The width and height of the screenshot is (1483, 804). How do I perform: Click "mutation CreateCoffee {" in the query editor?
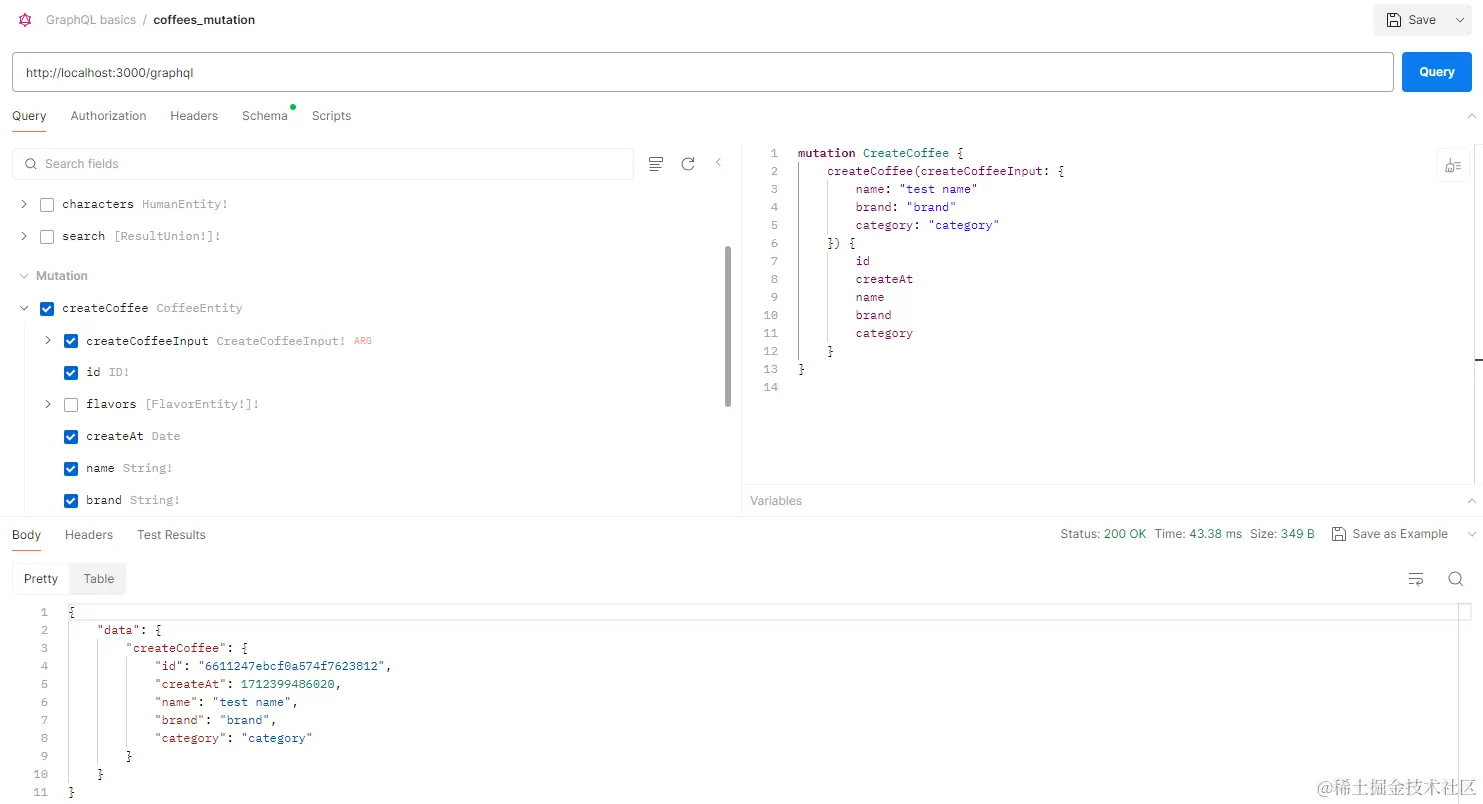click(881, 153)
